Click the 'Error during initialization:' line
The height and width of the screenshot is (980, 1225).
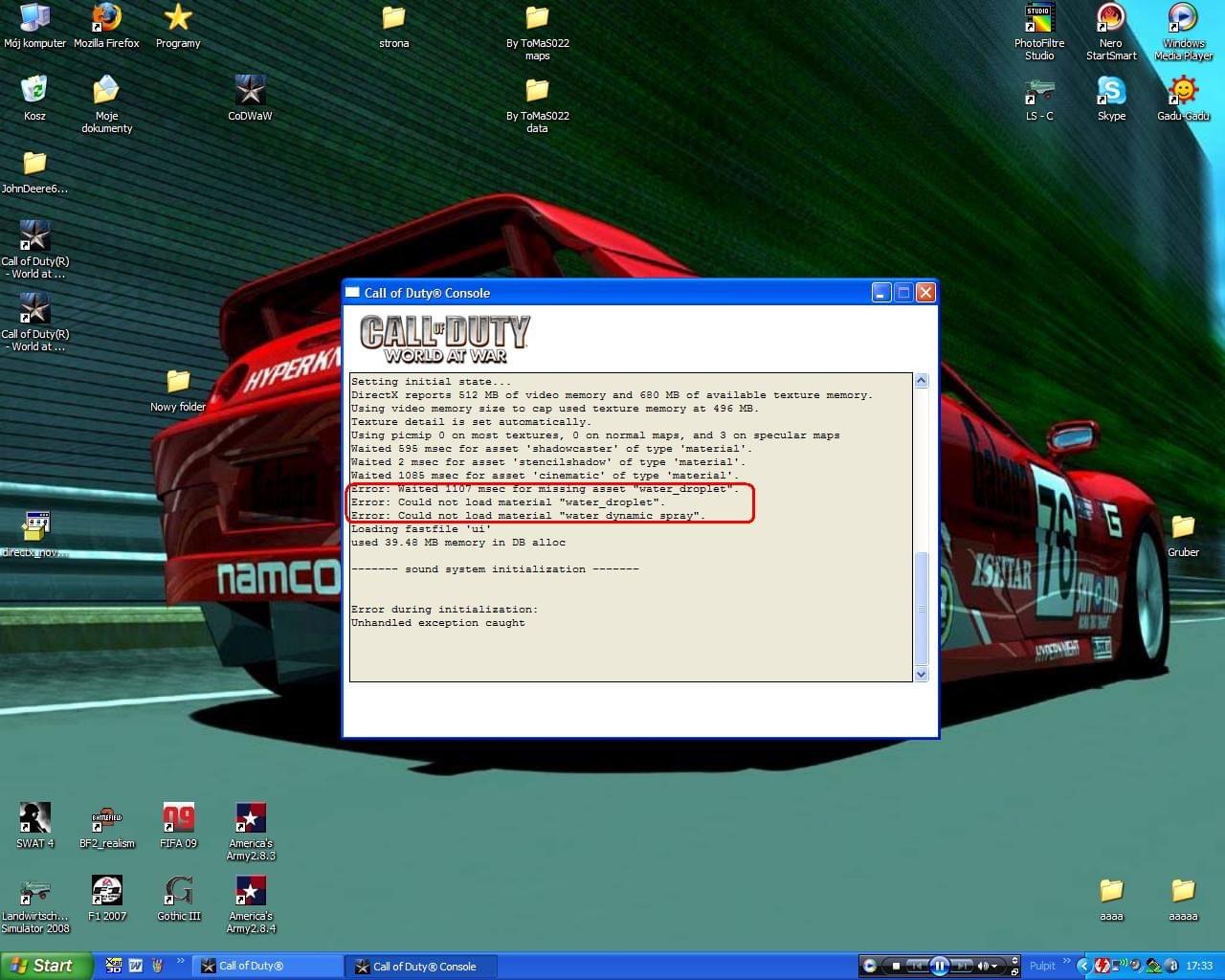(x=444, y=610)
